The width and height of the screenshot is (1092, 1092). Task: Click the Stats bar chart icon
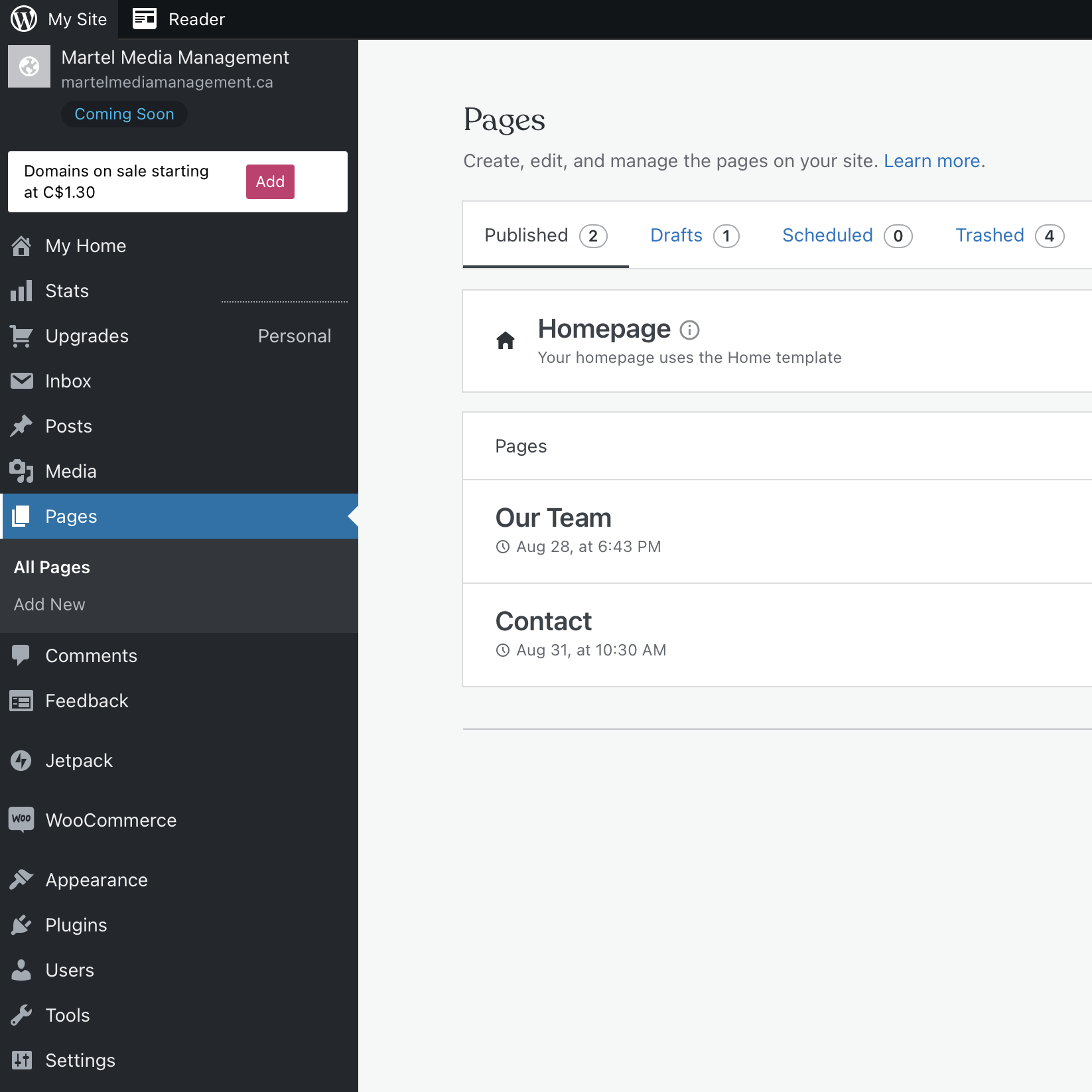(21, 291)
